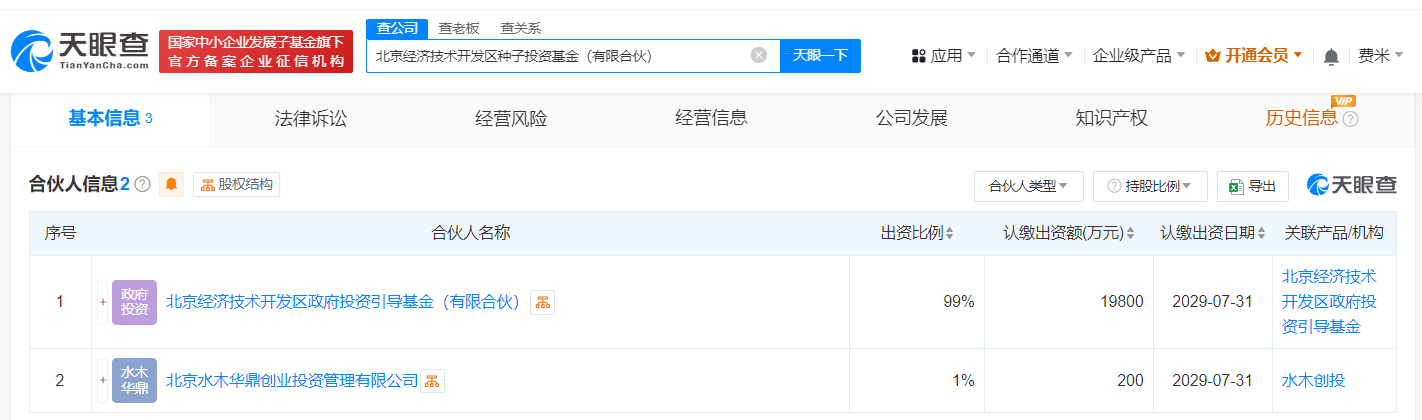This screenshot has height=420, width=1422.
Task: Expand the 应用 menu in the header
Action: coord(944,56)
